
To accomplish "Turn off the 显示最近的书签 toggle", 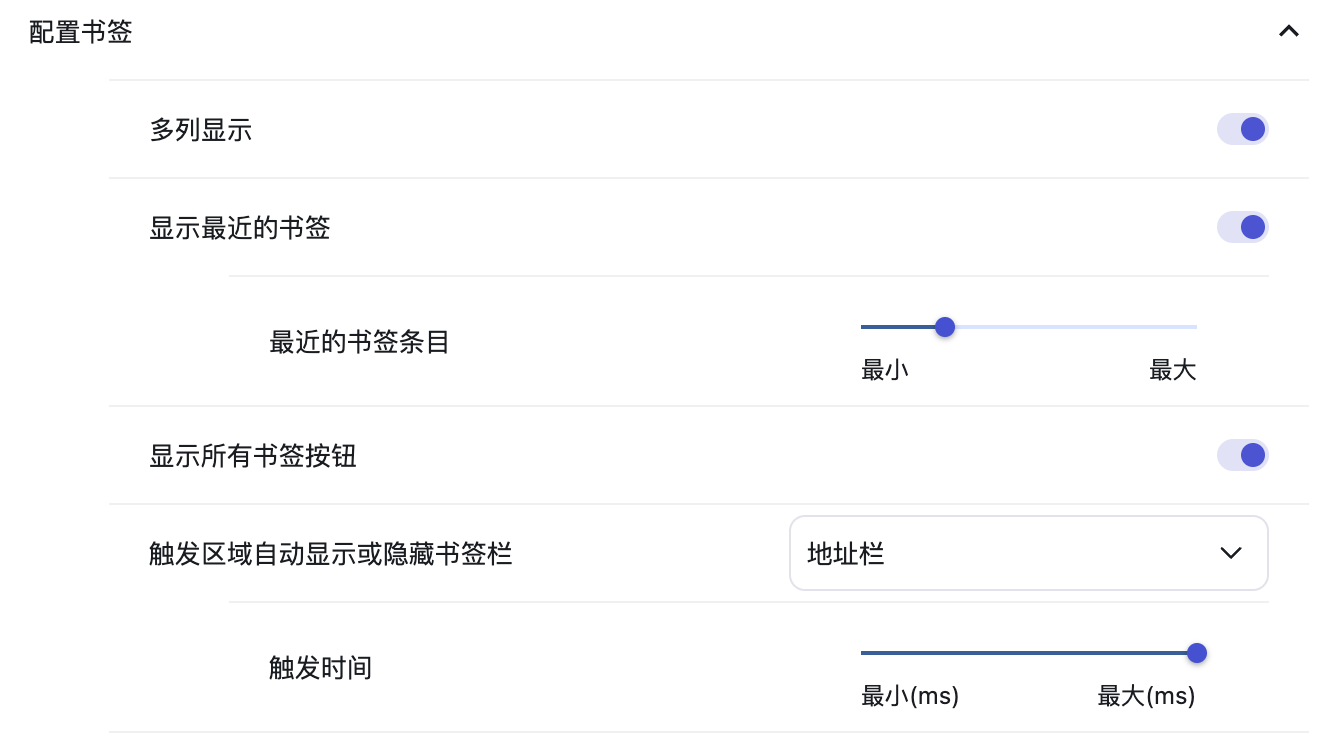I will click(x=1242, y=227).
